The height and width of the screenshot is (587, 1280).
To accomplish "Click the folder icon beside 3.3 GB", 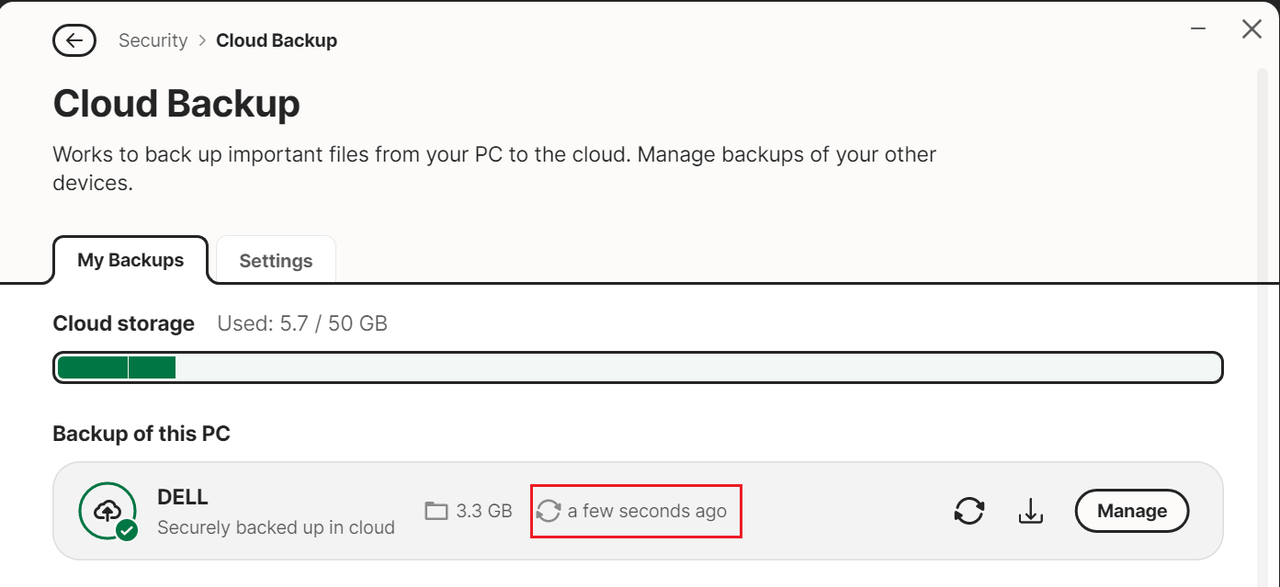I will pyautogui.click(x=436, y=511).
